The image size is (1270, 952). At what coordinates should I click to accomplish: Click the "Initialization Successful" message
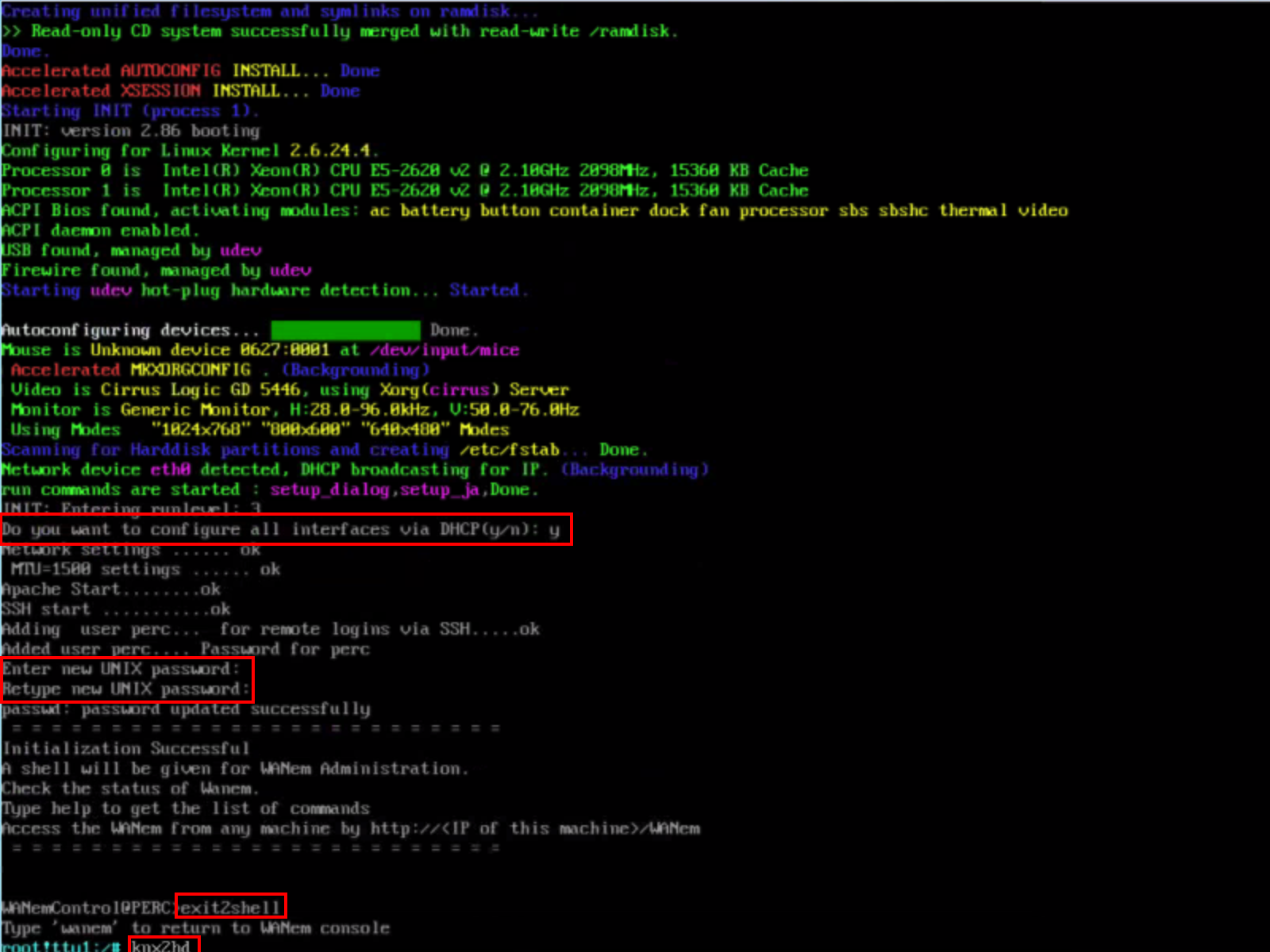(125, 748)
